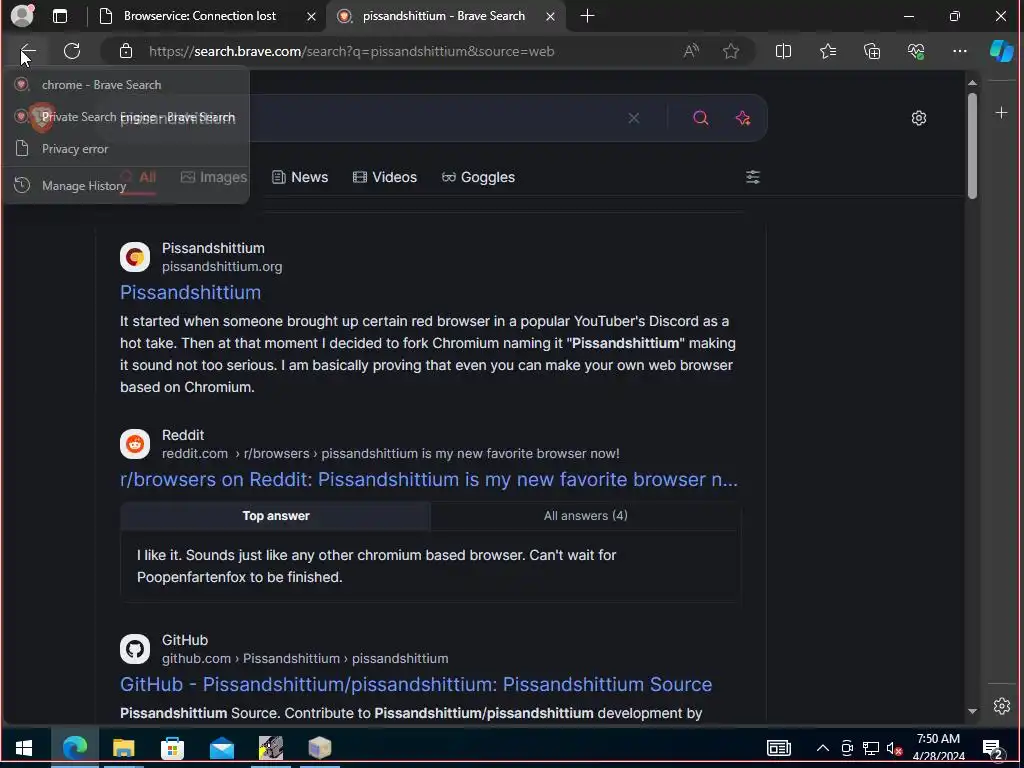The image size is (1024, 768).
Task: Open Brave Search settings gear
Action: pos(919,118)
